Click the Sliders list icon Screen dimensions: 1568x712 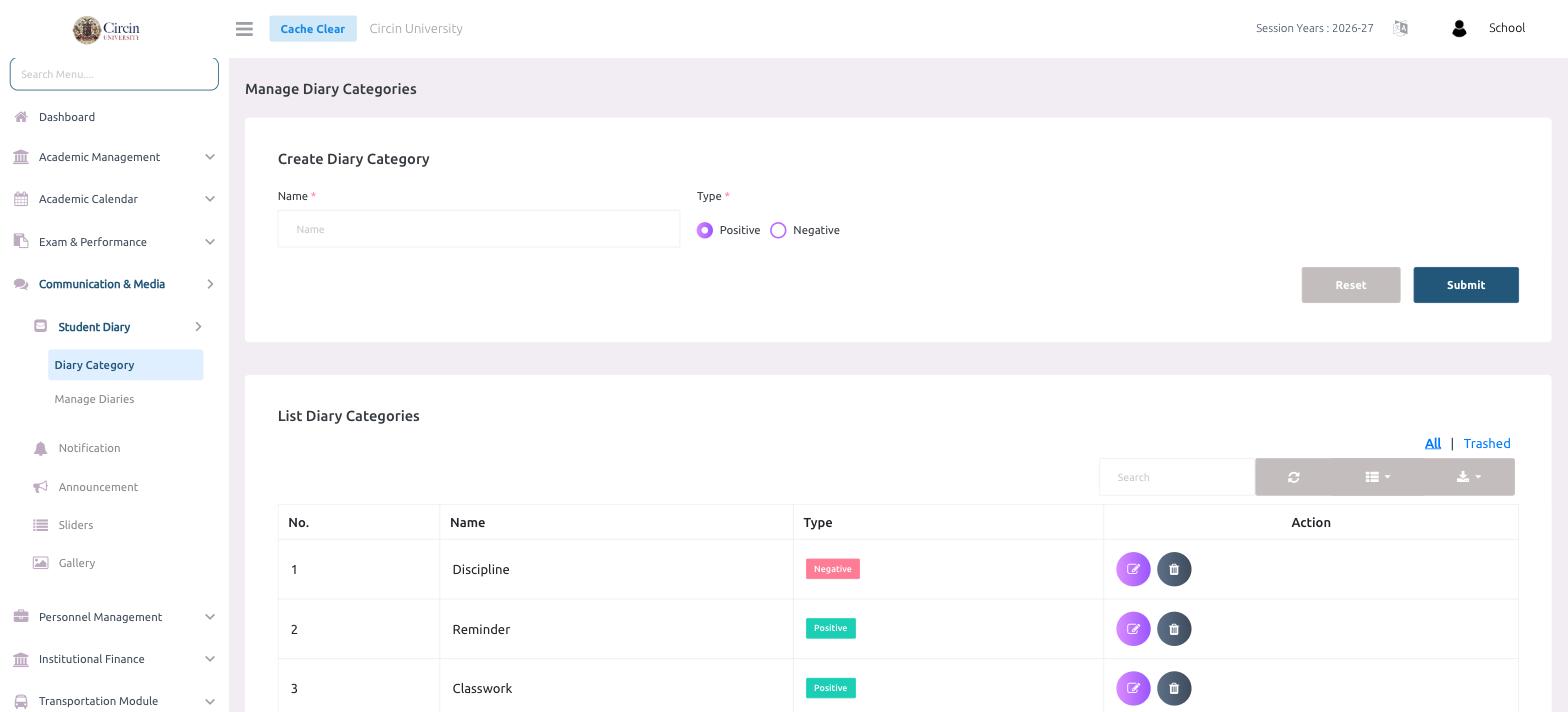point(40,525)
